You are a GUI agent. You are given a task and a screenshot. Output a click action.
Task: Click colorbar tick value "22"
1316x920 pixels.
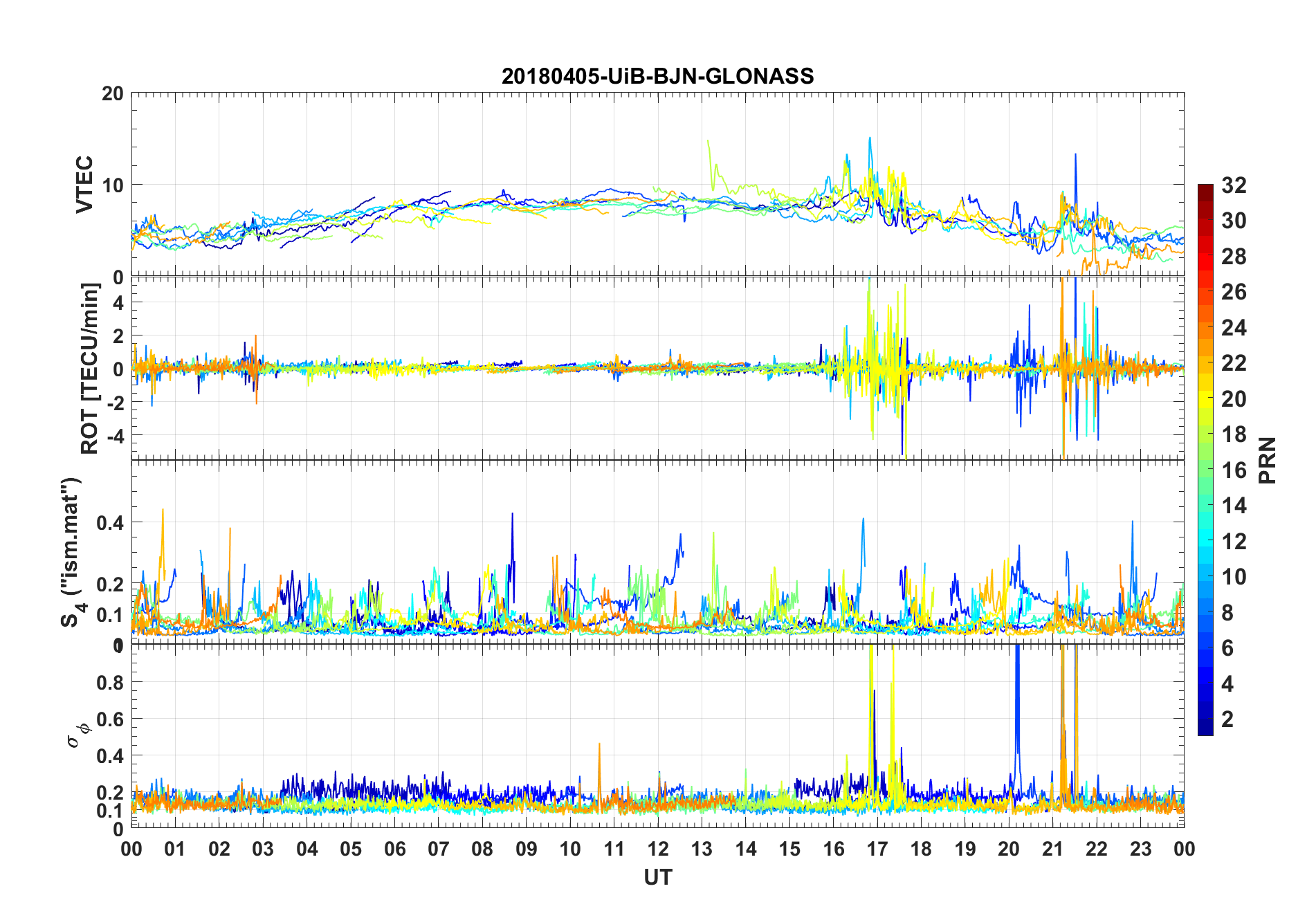coord(1234,363)
